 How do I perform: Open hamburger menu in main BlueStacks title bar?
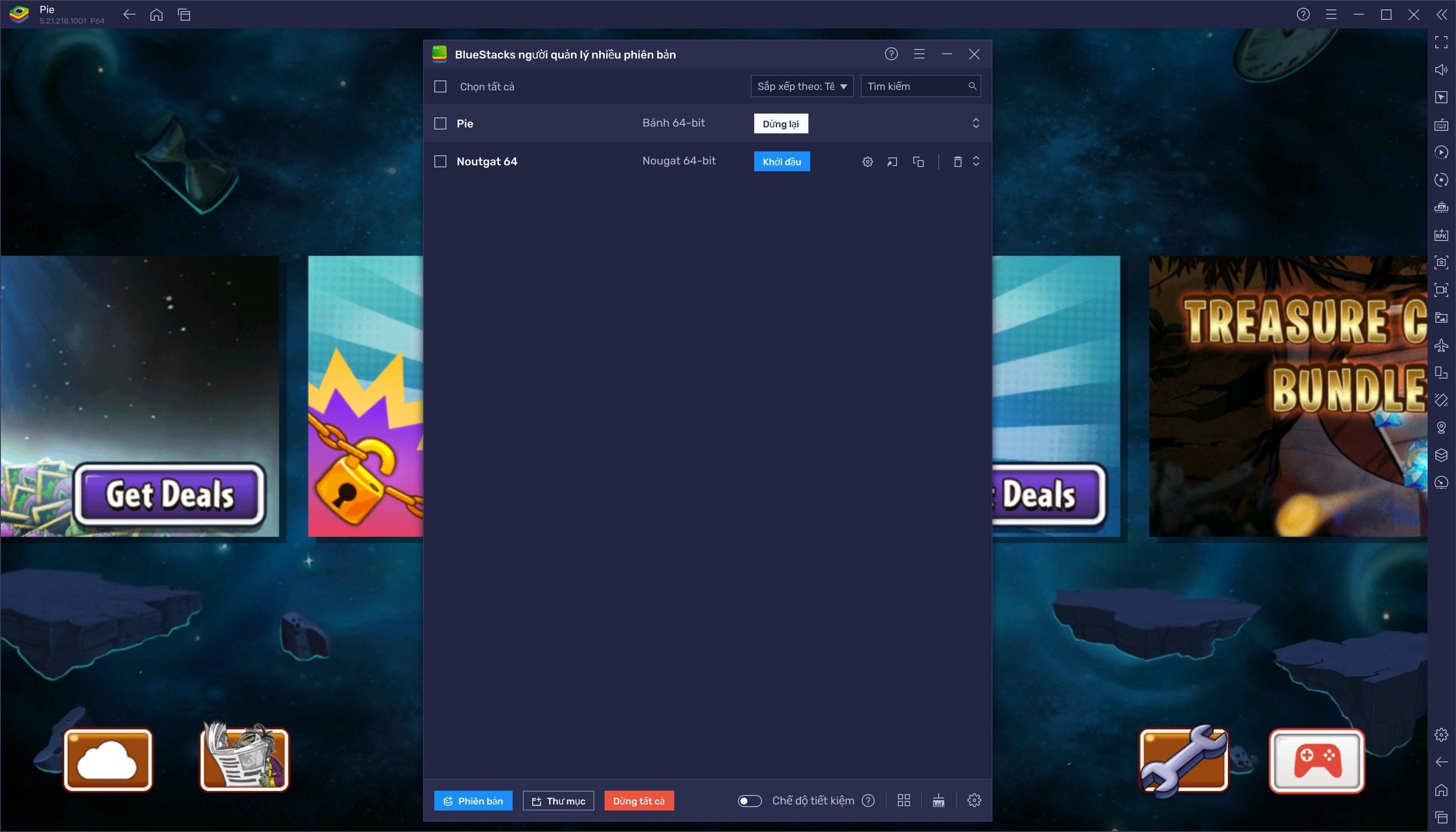tap(1331, 14)
